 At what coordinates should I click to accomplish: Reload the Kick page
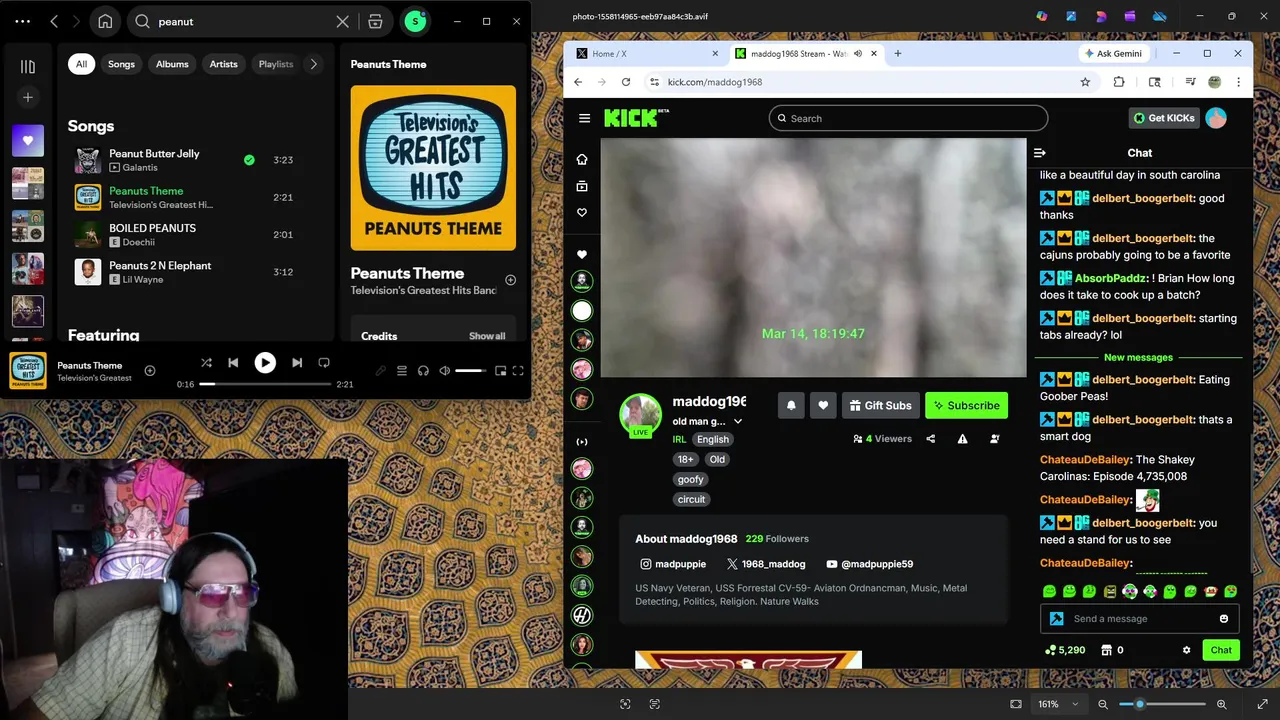pyautogui.click(x=626, y=82)
